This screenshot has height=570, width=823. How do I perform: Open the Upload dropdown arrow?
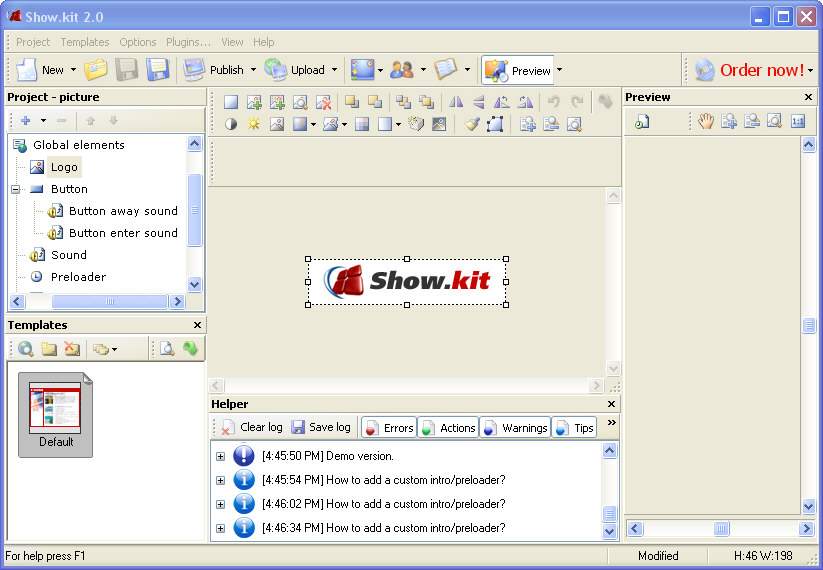tap(334, 70)
